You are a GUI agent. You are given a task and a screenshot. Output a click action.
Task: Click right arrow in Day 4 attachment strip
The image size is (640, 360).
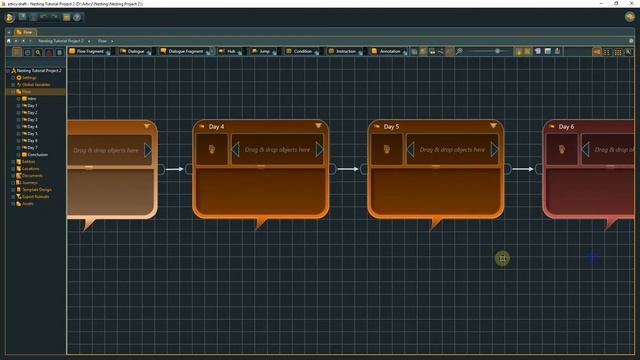[x=320, y=149]
